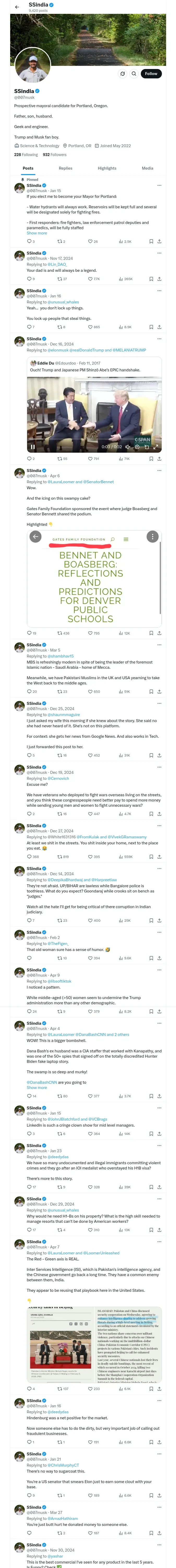Click the back arrow at top

click(17, 7)
